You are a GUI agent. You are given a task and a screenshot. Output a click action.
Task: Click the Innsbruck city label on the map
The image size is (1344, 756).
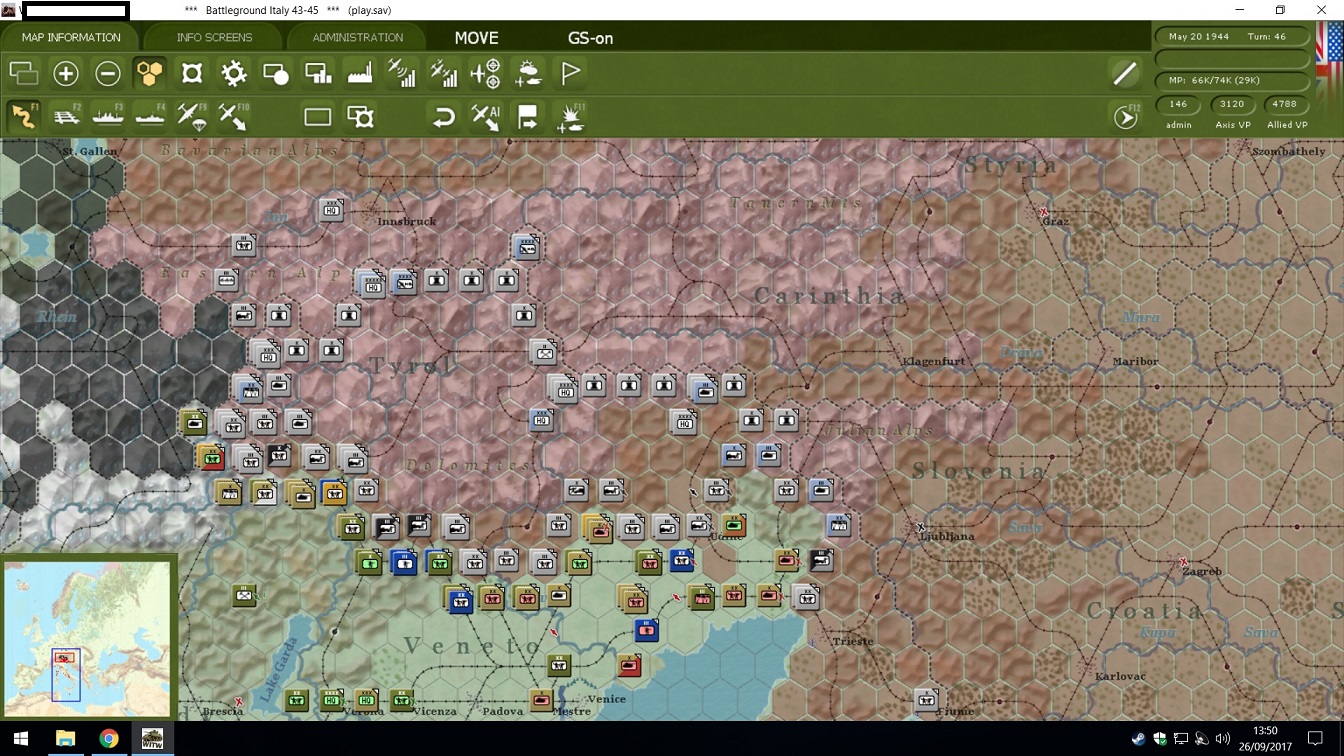[x=407, y=221]
